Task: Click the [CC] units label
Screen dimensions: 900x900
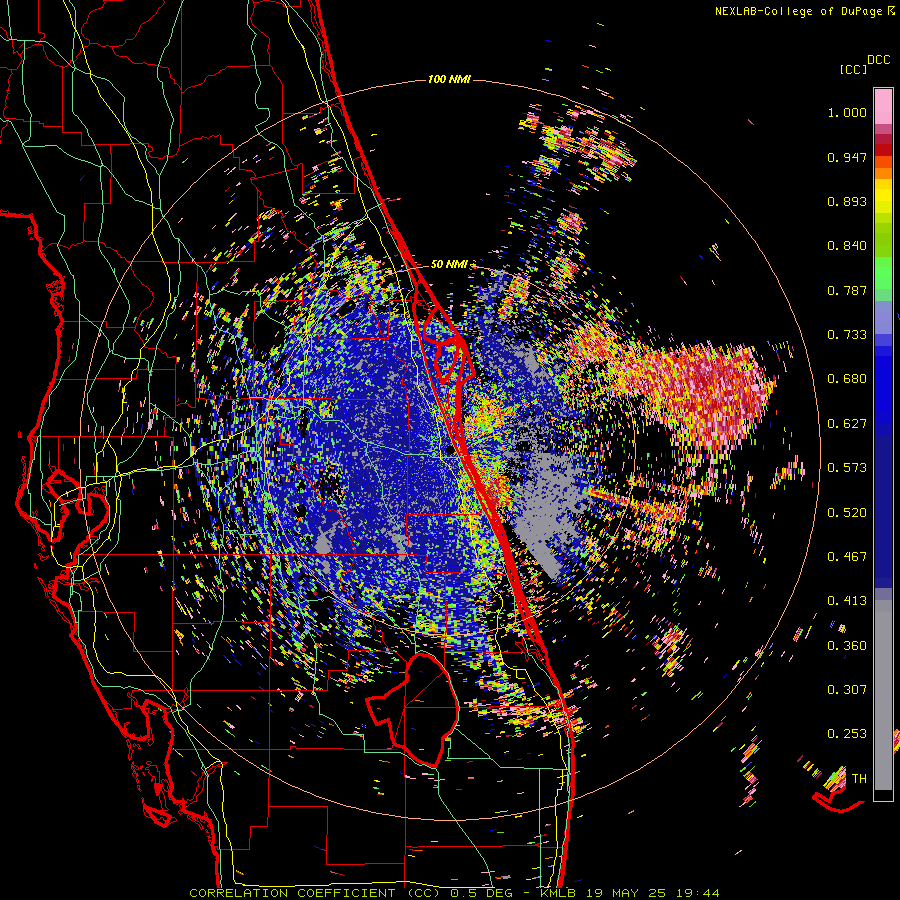Action: click(854, 69)
